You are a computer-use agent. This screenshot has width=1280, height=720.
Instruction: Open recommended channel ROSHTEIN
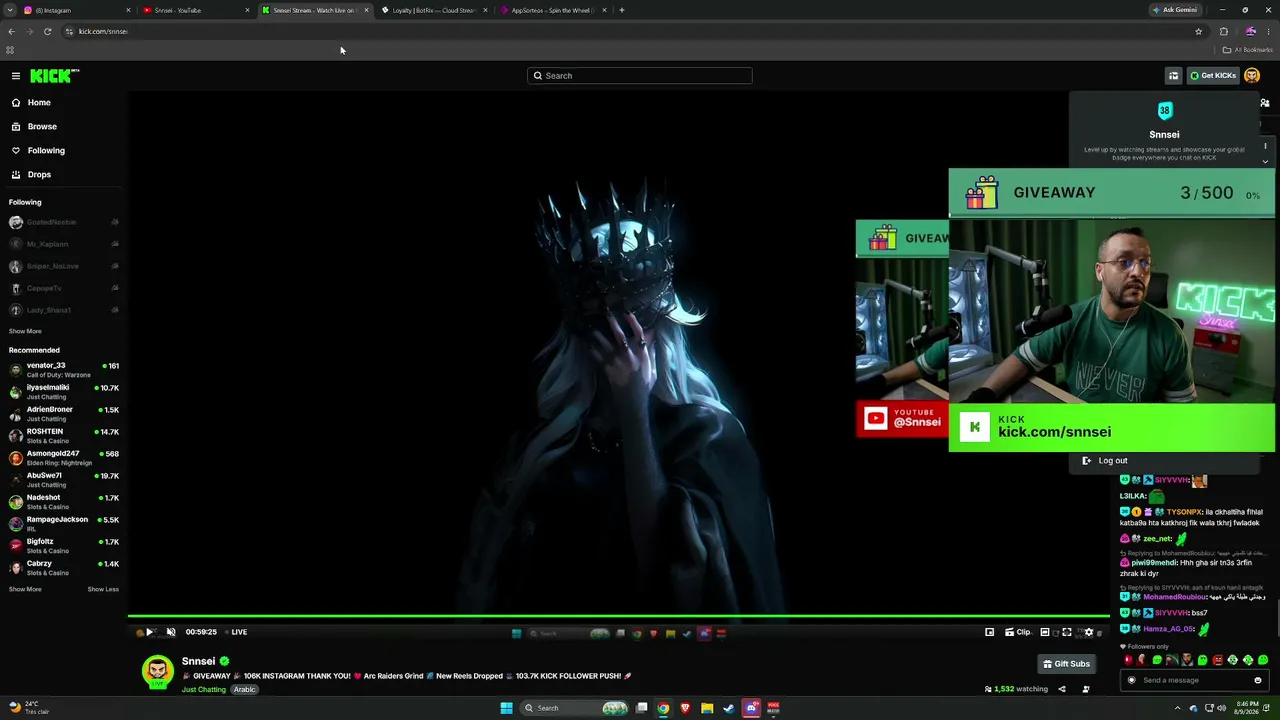coord(63,436)
